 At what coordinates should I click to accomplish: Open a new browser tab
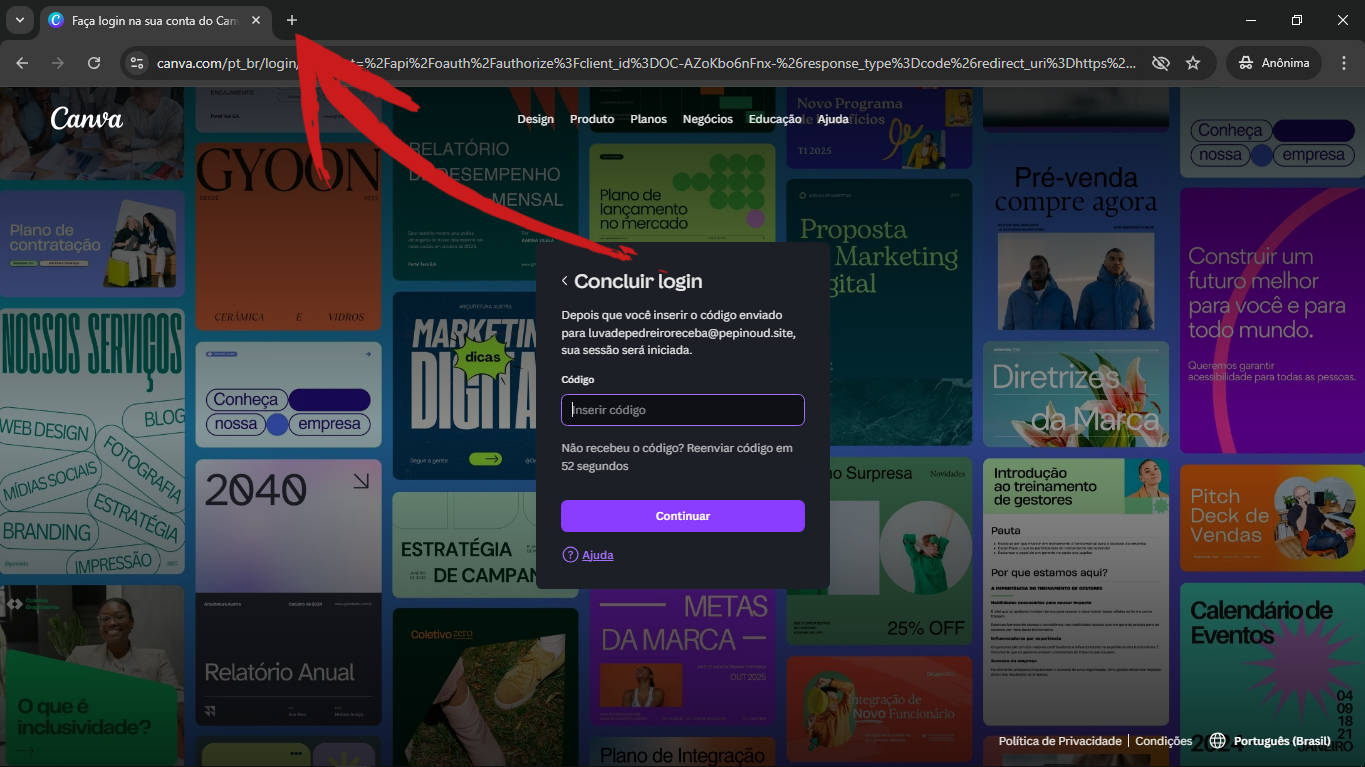coord(292,20)
